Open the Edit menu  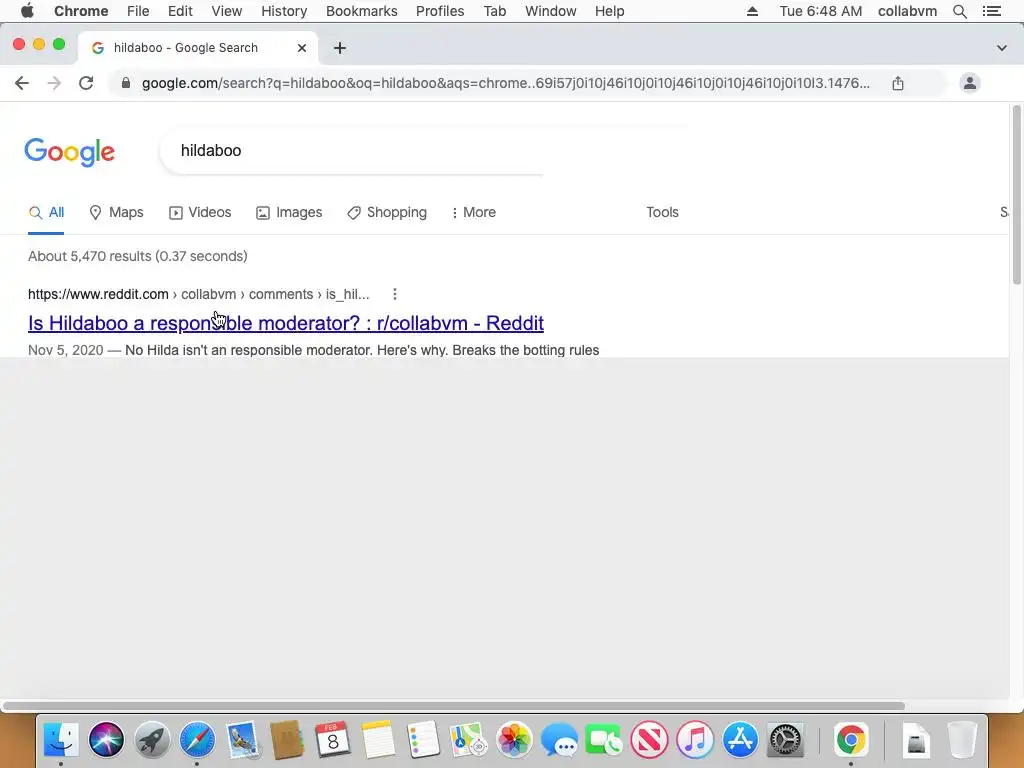(180, 11)
